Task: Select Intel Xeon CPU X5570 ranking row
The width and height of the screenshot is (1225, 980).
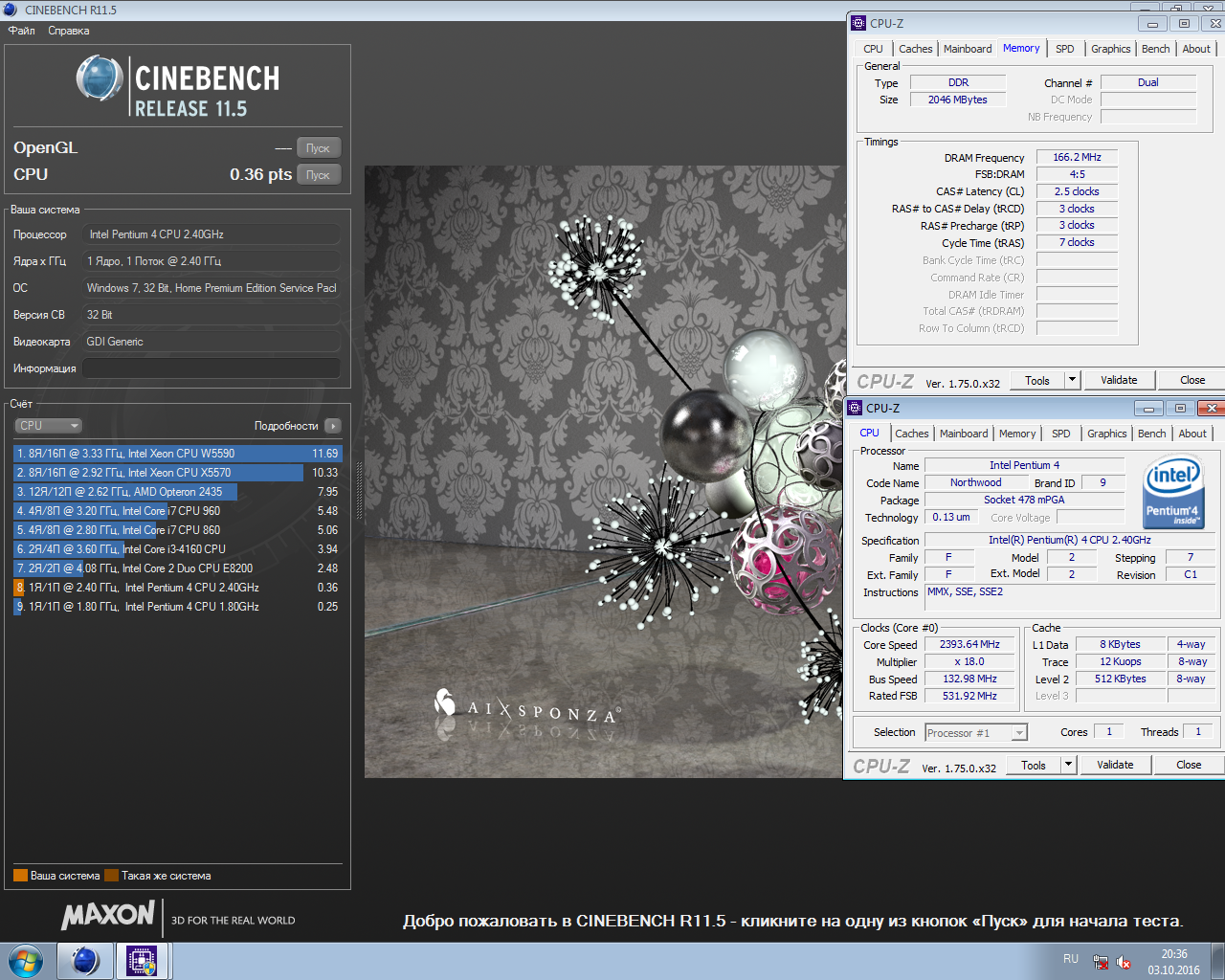Action: pyautogui.click(x=177, y=473)
